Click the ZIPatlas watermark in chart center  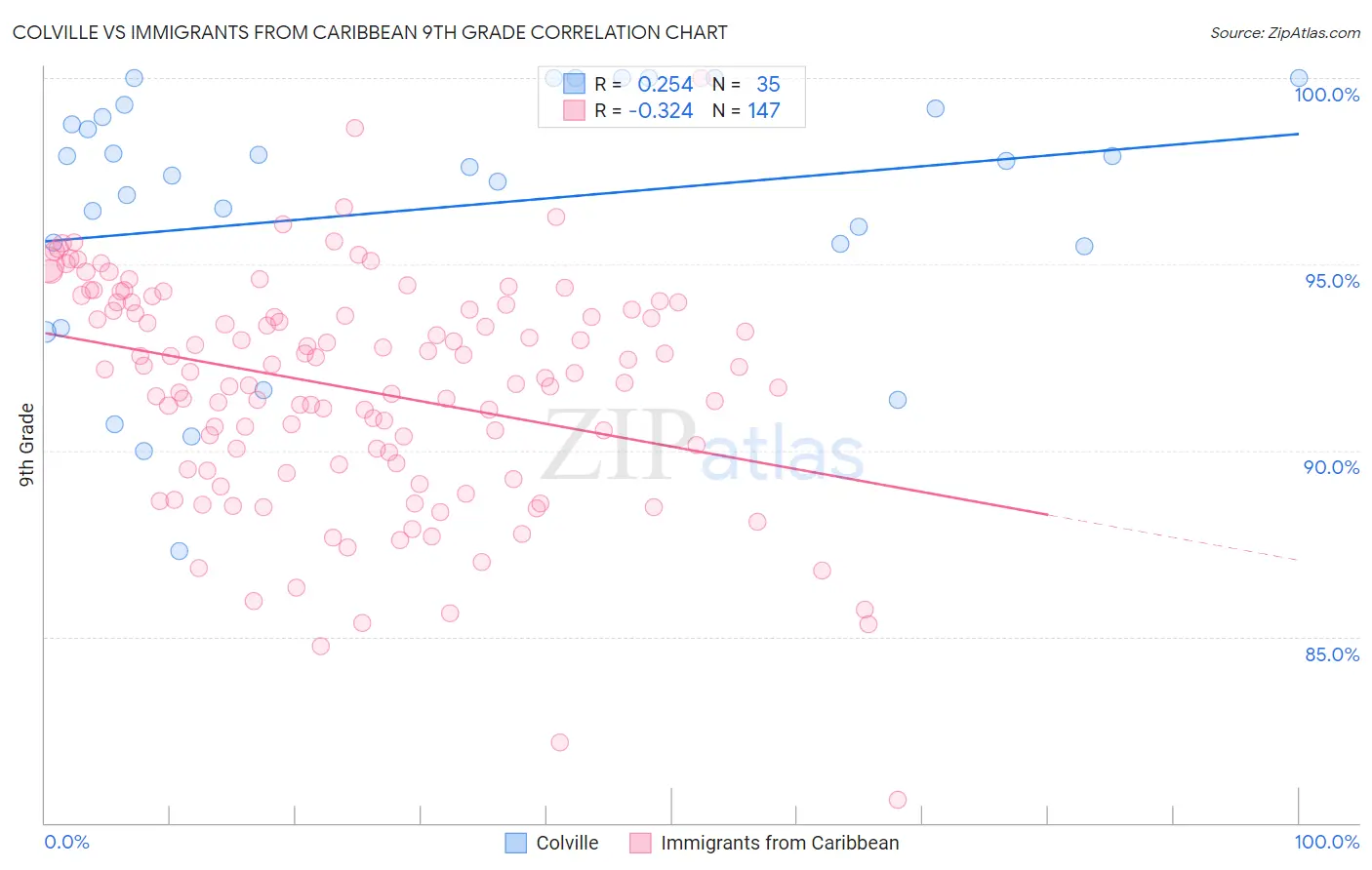coord(703,447)
